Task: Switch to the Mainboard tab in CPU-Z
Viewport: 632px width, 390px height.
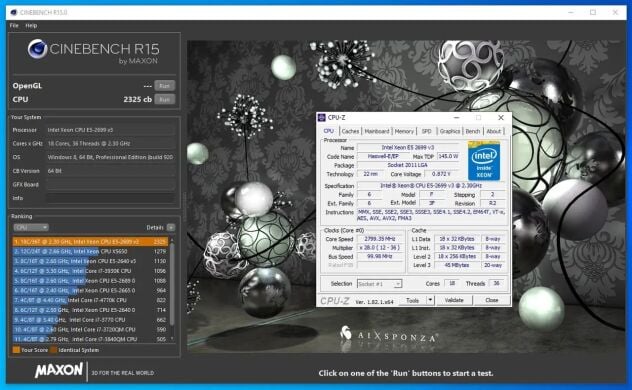Action: tap(377, 131)
